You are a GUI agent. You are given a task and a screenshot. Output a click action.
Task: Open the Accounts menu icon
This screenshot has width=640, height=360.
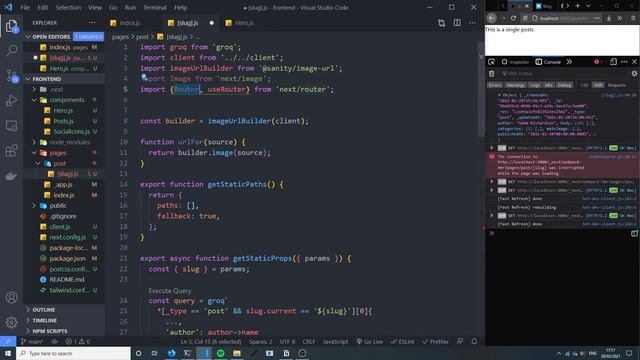11,298
